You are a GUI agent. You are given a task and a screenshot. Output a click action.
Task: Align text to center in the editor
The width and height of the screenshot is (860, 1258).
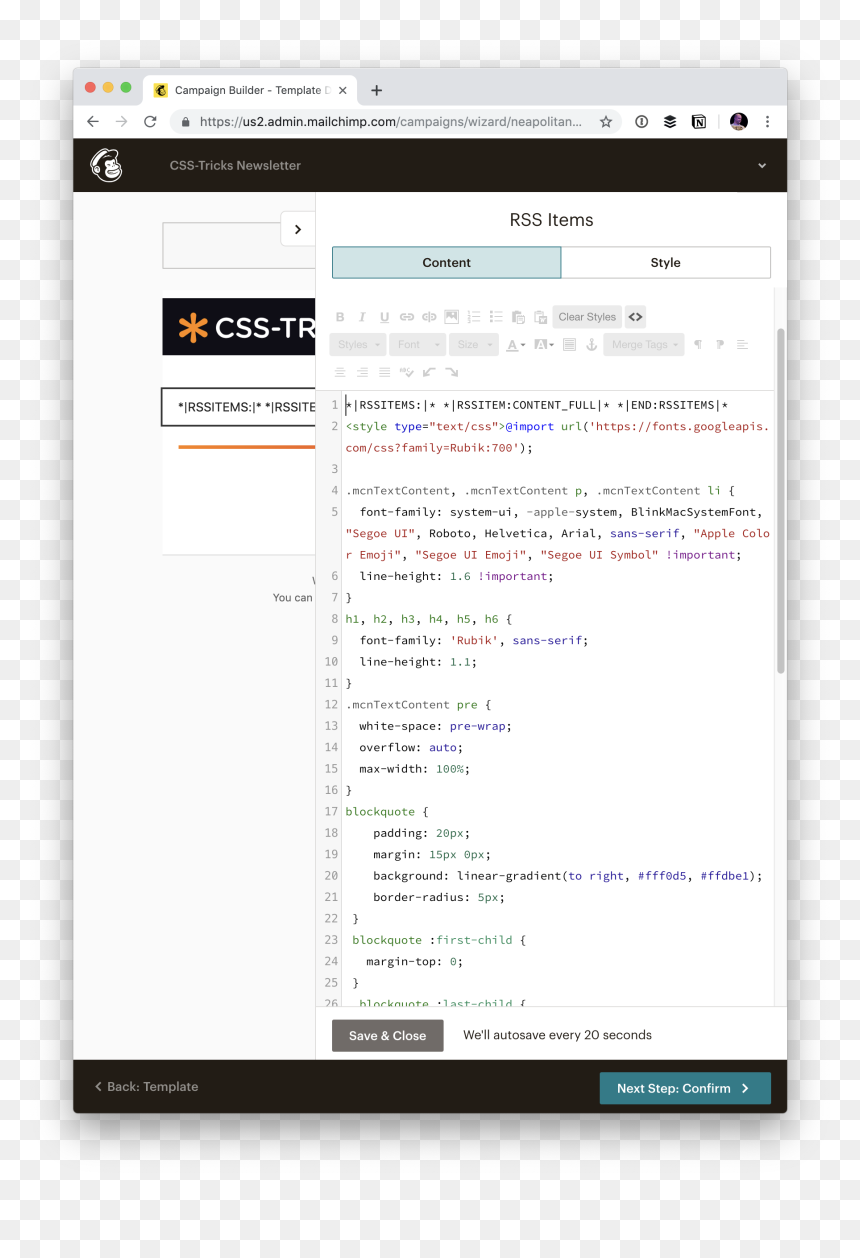coord(340,372)
